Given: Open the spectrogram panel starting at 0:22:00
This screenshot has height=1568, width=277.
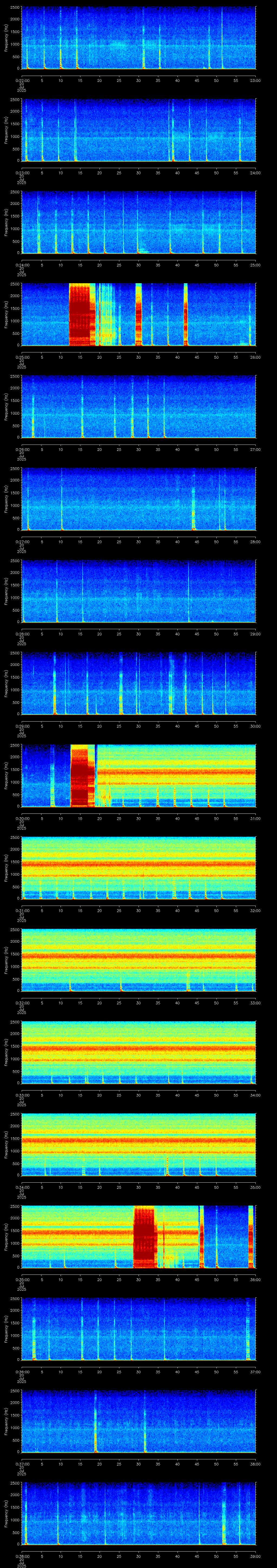Looking at the screenshot, I should coord(139,38).
